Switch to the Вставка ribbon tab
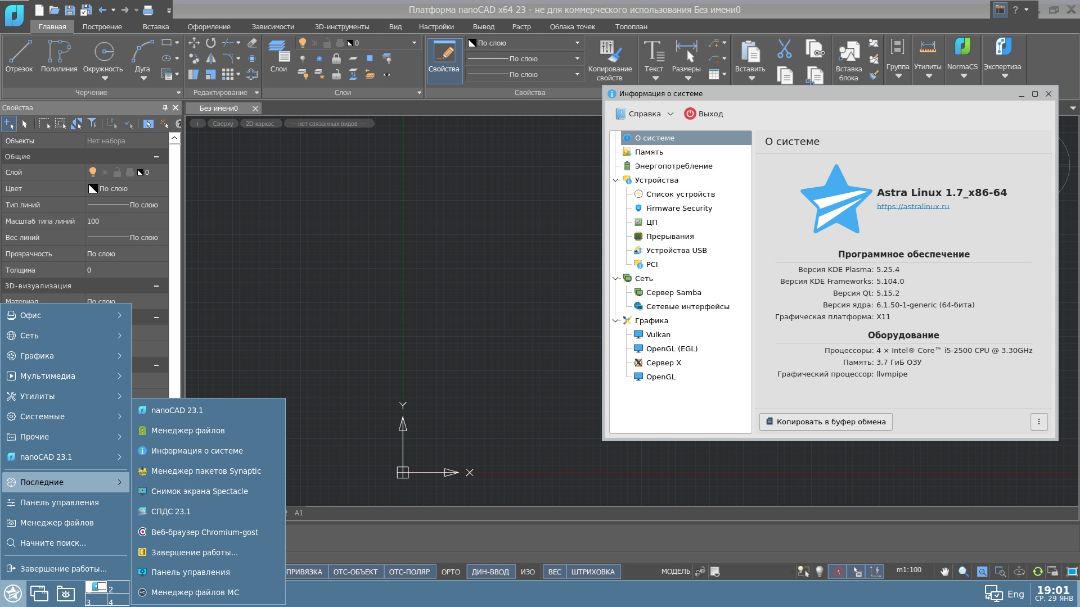This screenshot has height=607, width=1080. (x=155, y=27)
